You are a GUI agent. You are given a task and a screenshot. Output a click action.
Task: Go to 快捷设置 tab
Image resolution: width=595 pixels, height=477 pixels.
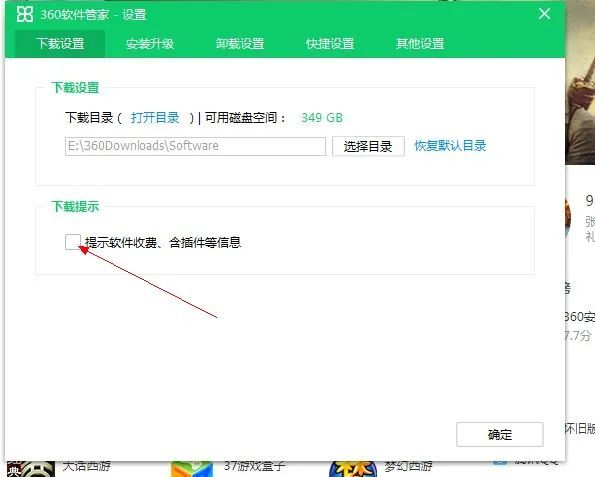[330, 44]
